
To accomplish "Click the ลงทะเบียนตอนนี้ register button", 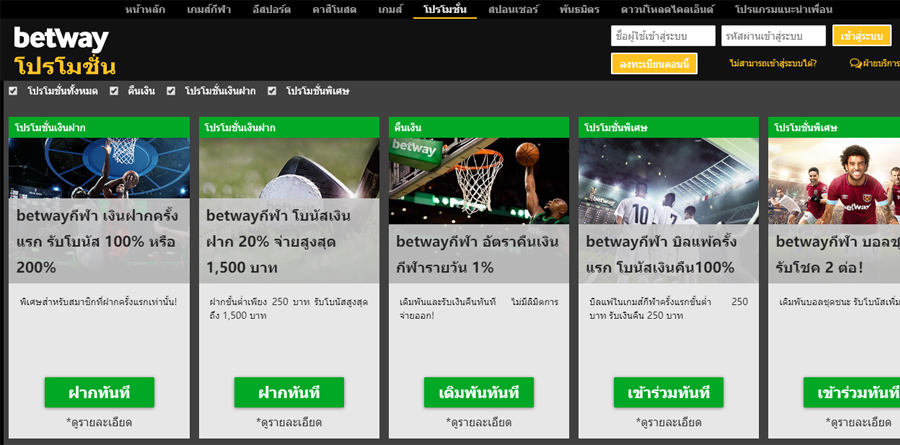I will pos(654,63).
